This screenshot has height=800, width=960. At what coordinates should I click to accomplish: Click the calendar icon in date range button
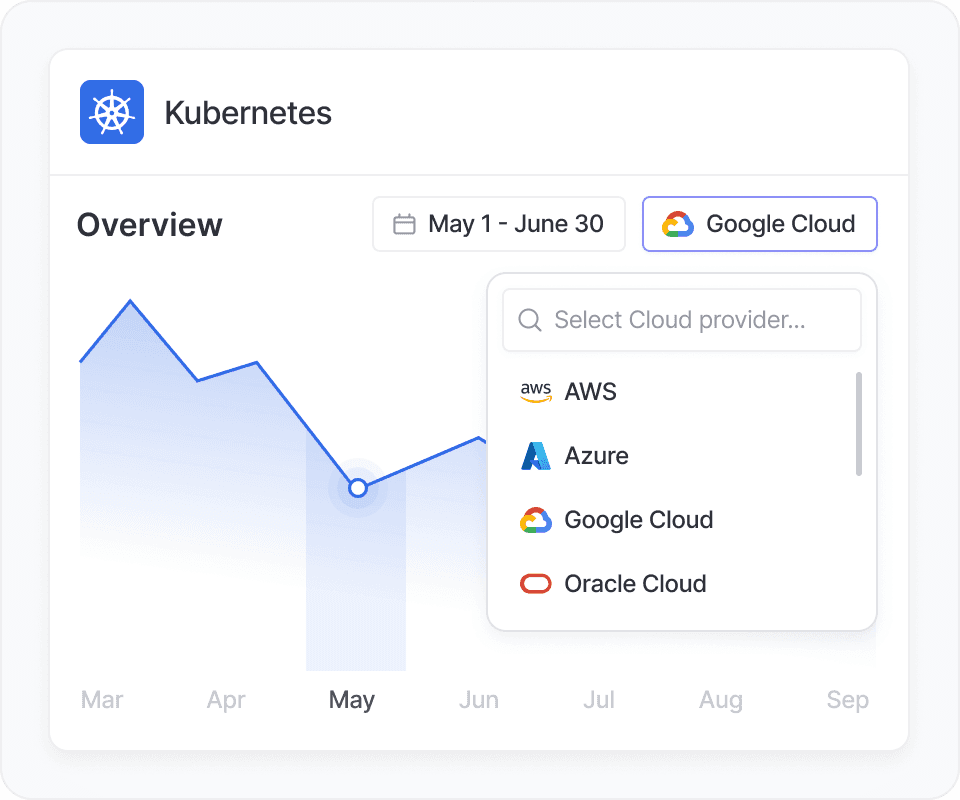click(404, 224)
